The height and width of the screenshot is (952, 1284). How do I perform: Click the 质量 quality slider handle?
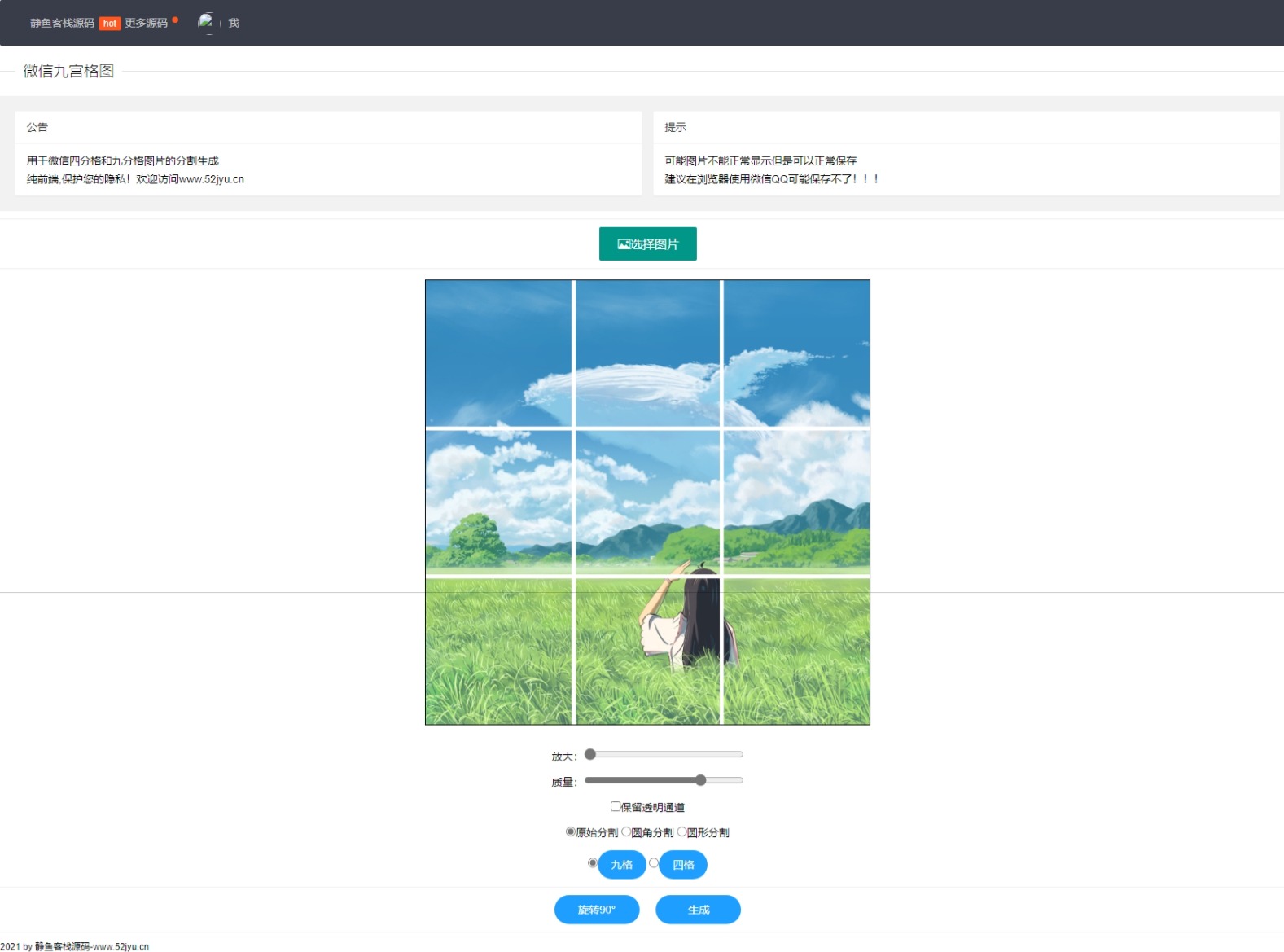[700, 780]
